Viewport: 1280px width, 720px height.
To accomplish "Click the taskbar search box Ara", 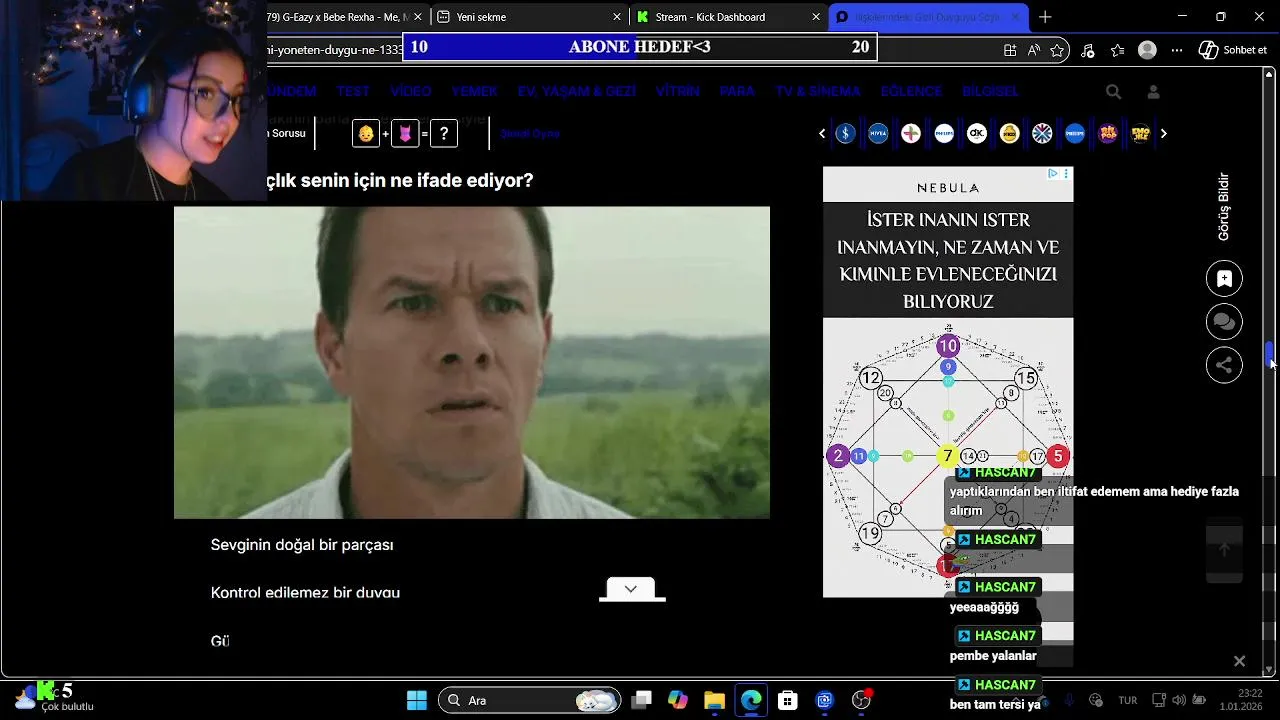I will 529,700.
